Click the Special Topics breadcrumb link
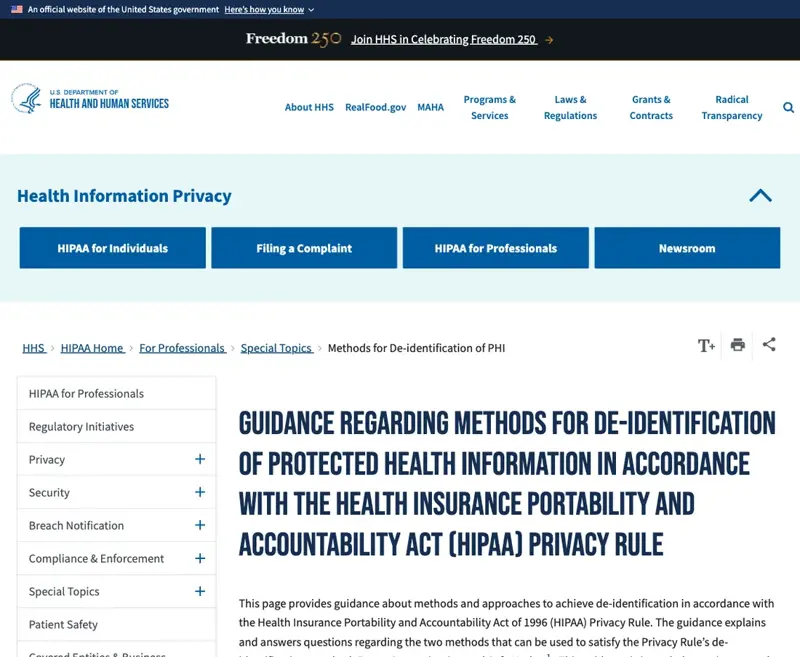Screen dimensions: 800x657 [x=277, y=348]
